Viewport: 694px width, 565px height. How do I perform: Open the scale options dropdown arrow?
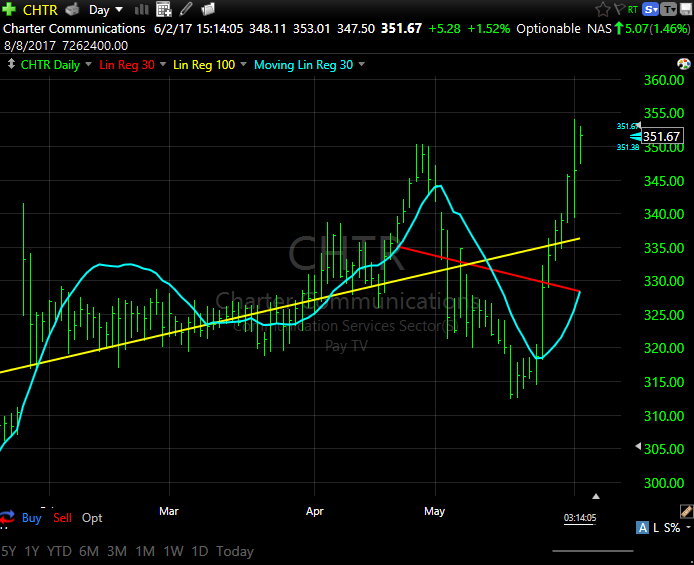688,527
